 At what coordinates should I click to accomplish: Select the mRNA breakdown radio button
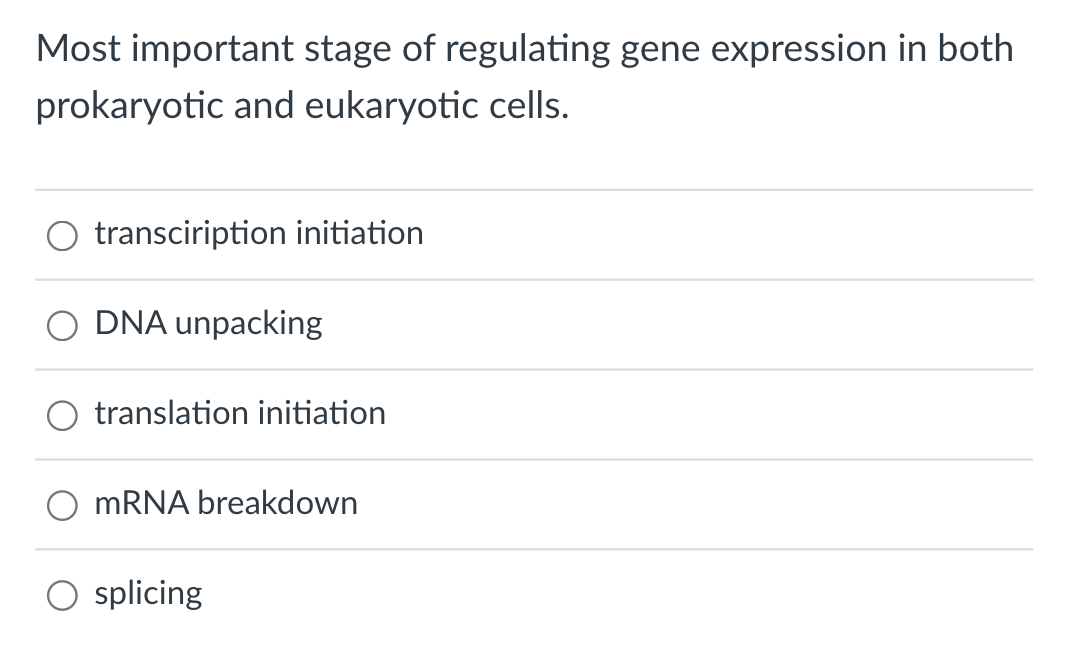click(62, 505)
